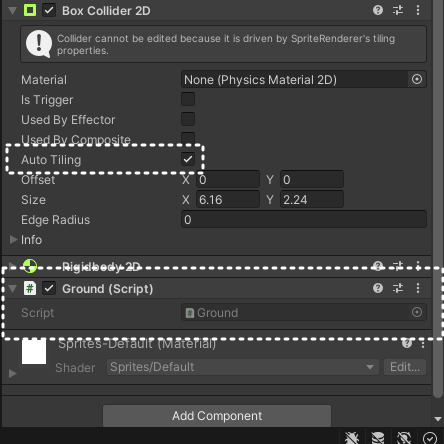Click the Auto Tiling label
Image resolution: width=444 pixels, height=444 pixels.
click(51, 160)
